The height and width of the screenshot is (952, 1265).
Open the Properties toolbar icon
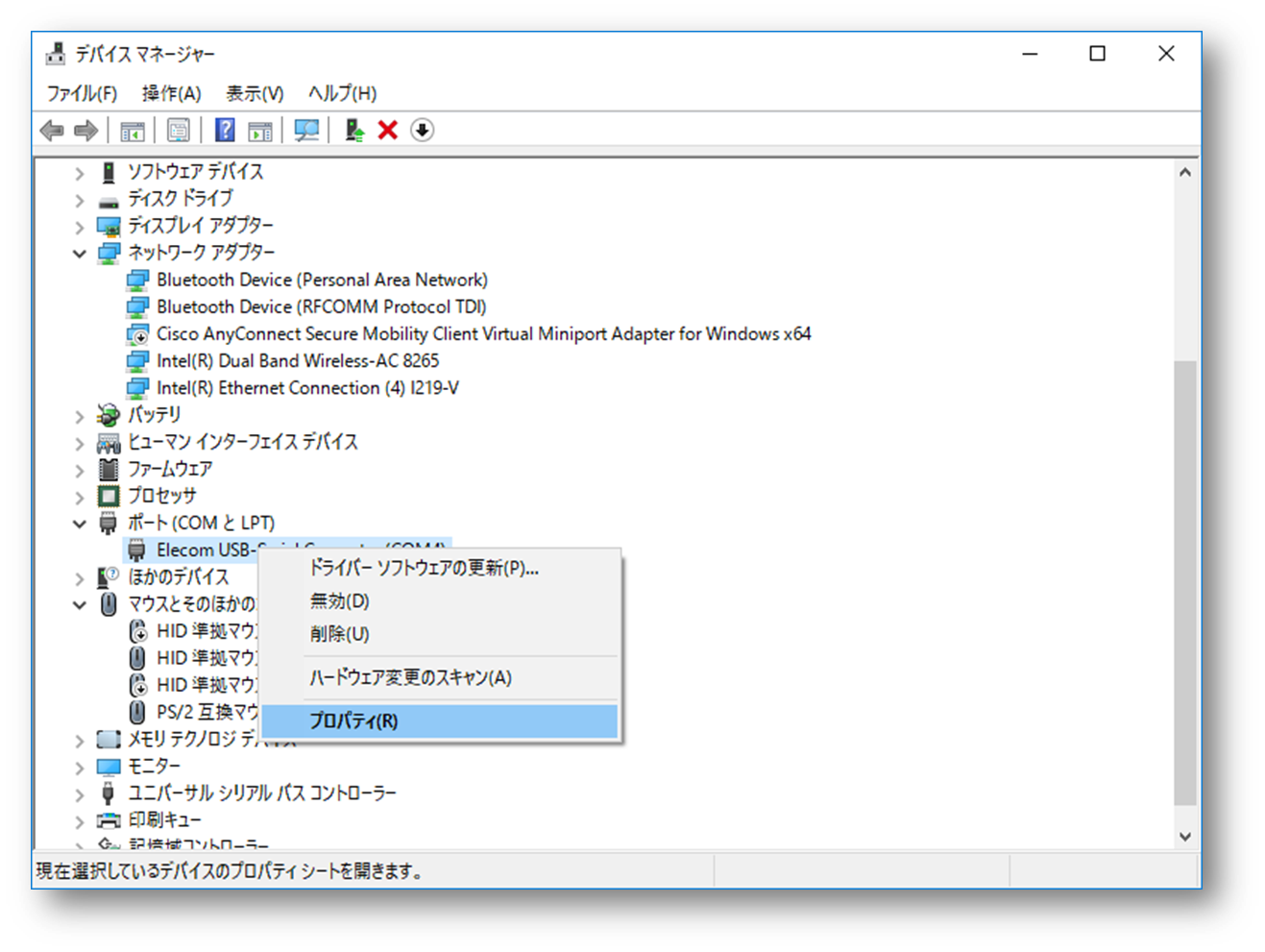pos(179,130)
